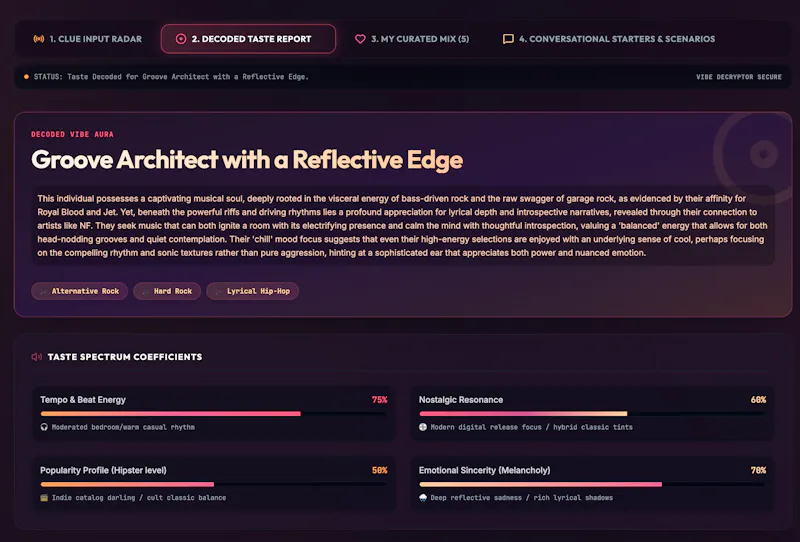
Task: Click the disc icon under Nostalgic Resonance
Action: pos(422,427)
